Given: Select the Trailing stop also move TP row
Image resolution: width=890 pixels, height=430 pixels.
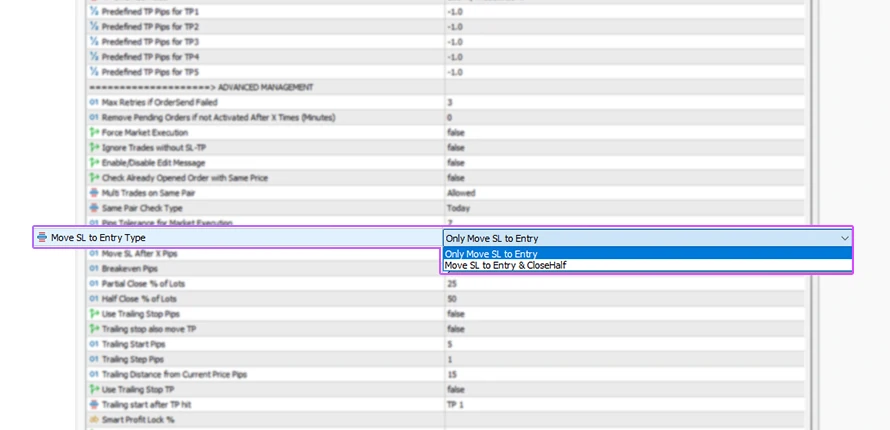Looking at the screenshot, I should point(148,329).
